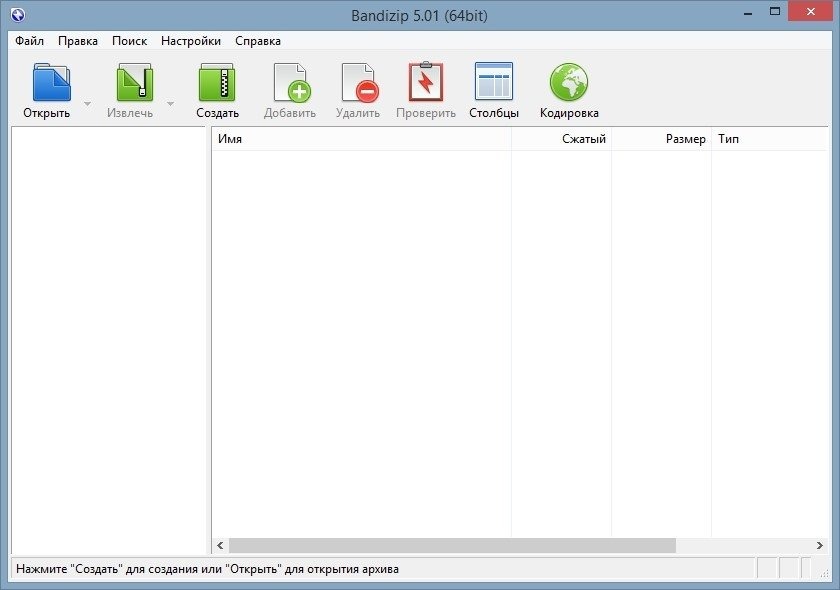
Task: Expand the dropdown arrow next to Извлечь
Action: 170,103
